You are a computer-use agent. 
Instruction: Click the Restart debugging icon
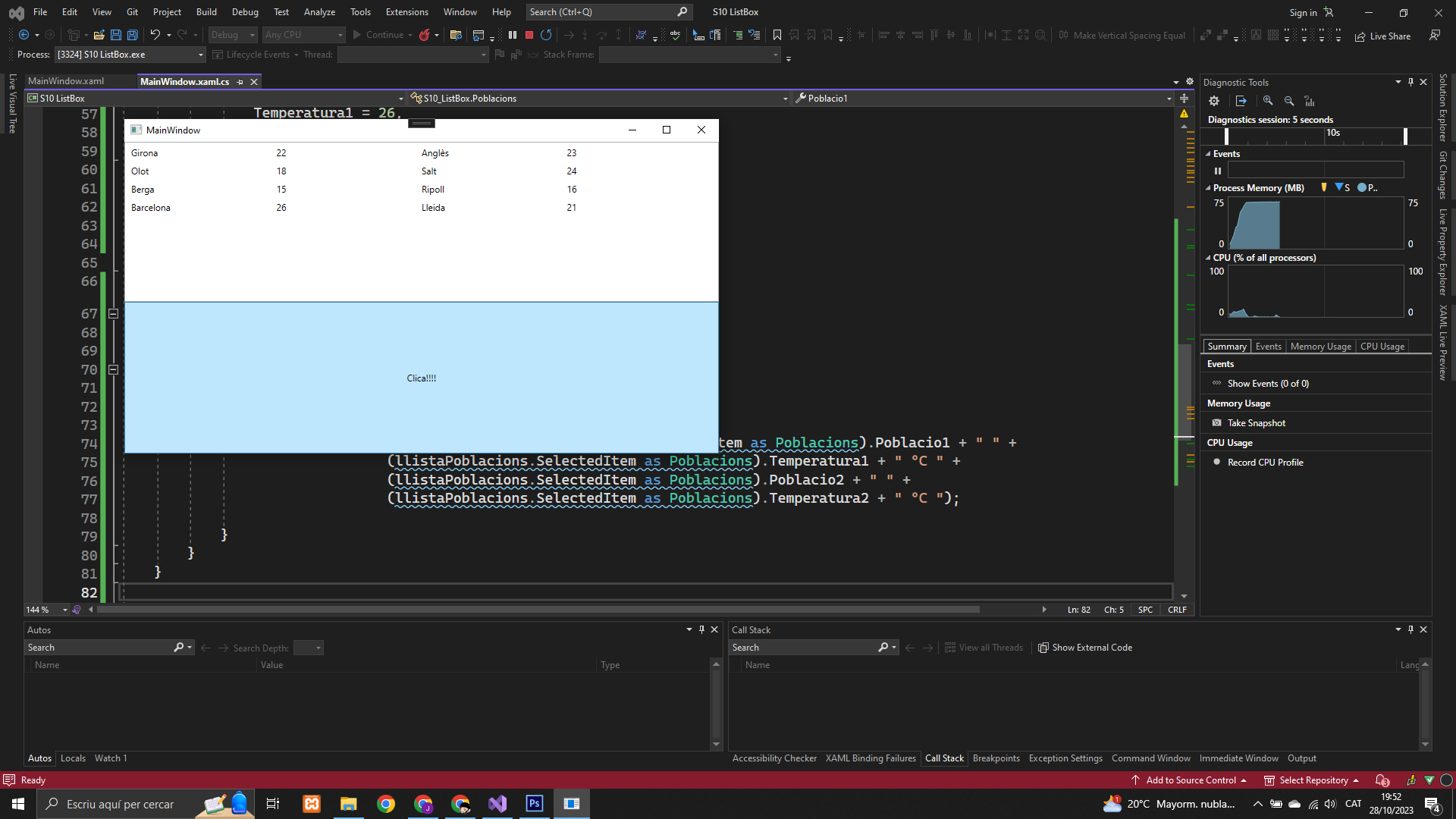tap(546, 35)
